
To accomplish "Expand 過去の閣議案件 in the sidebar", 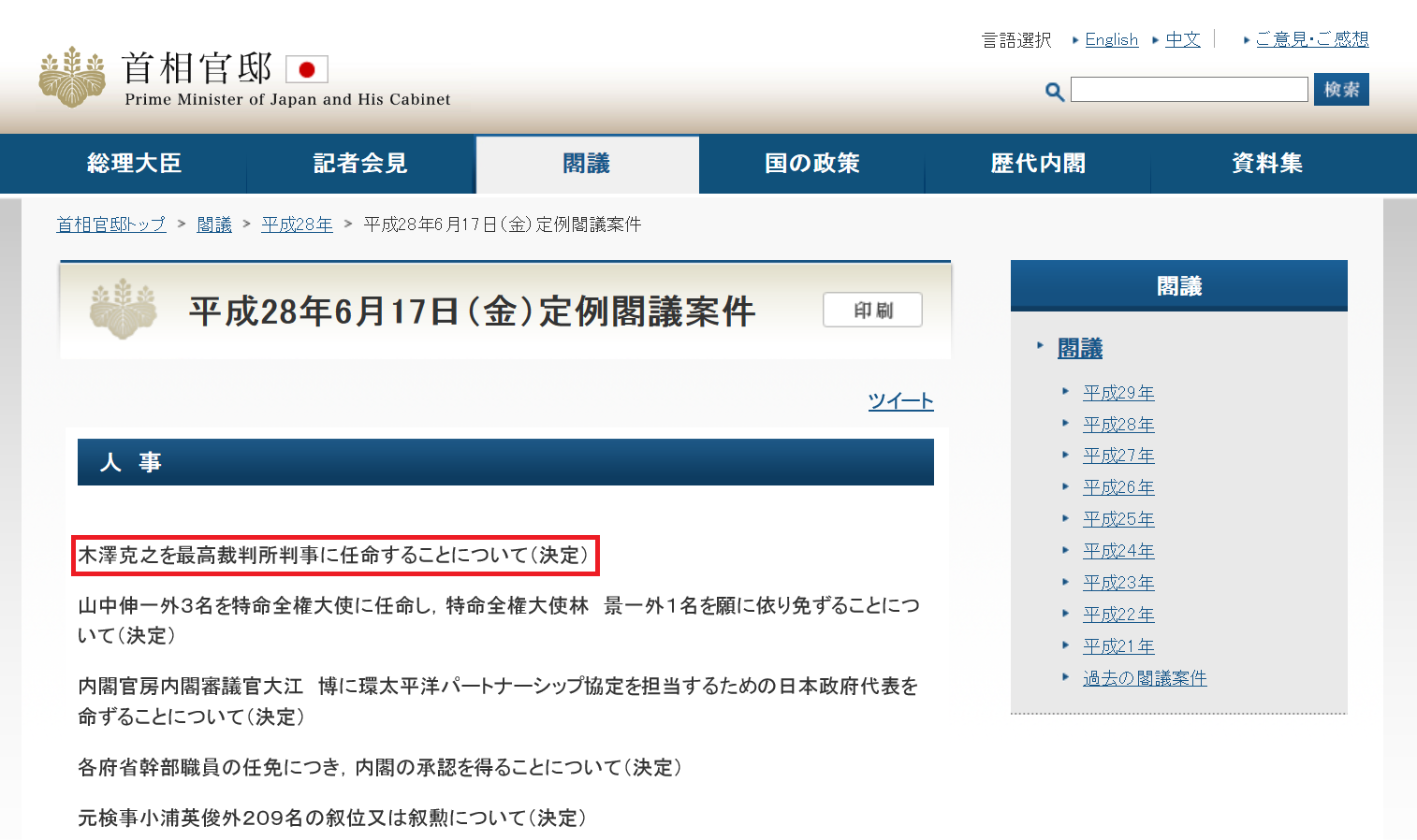I will pos(1146,677).
